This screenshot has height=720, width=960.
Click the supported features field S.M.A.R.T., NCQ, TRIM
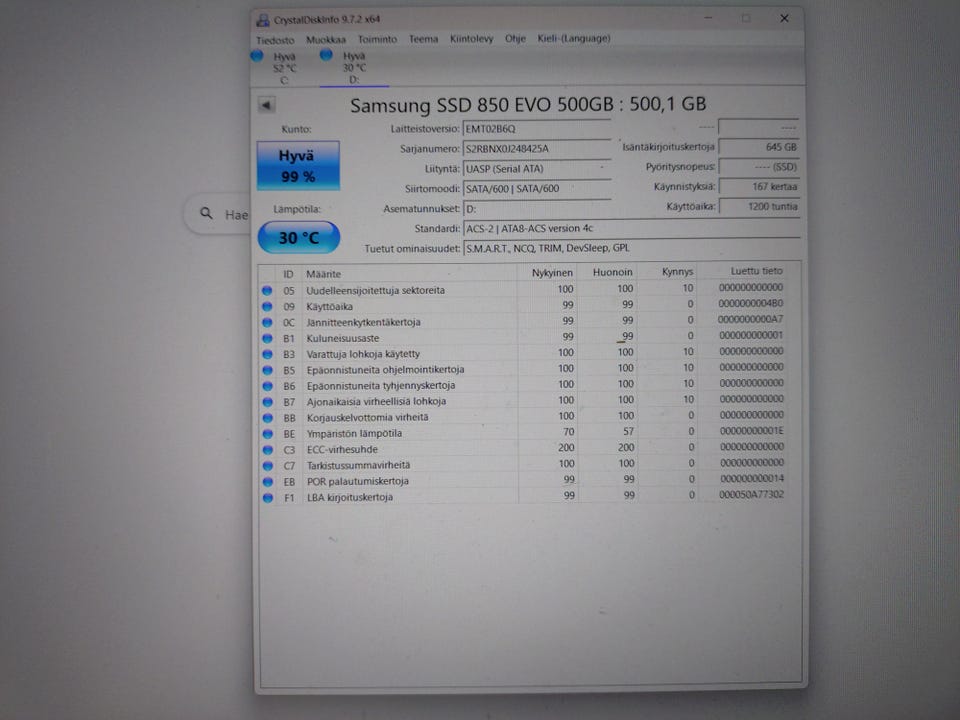[631, 248]
